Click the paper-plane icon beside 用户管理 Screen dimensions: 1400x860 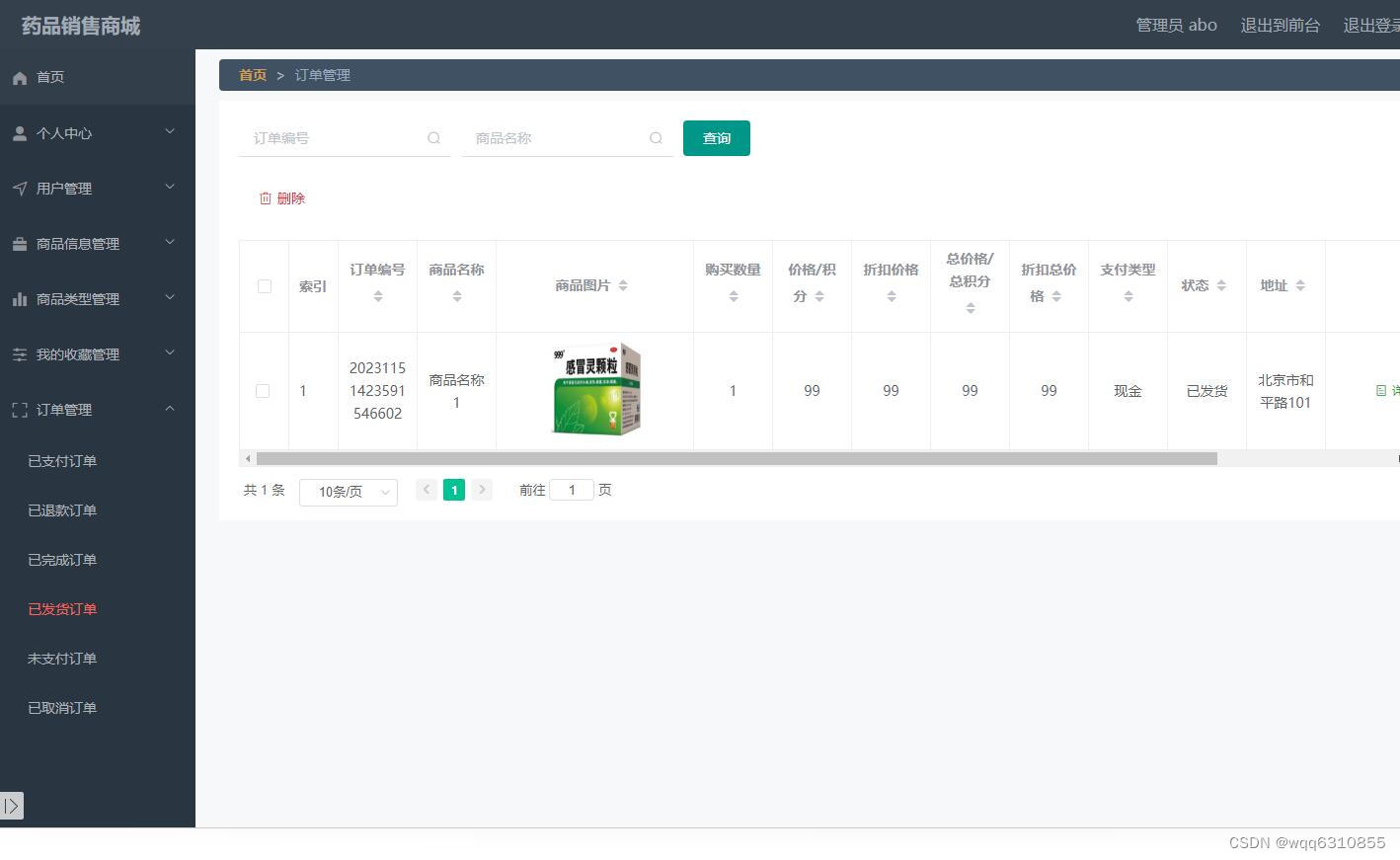pyautogui.click(x=20, y=189)
